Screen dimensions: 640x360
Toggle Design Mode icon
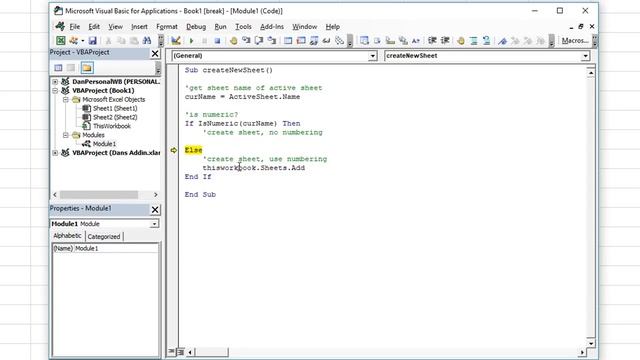(x=176, y=40)
